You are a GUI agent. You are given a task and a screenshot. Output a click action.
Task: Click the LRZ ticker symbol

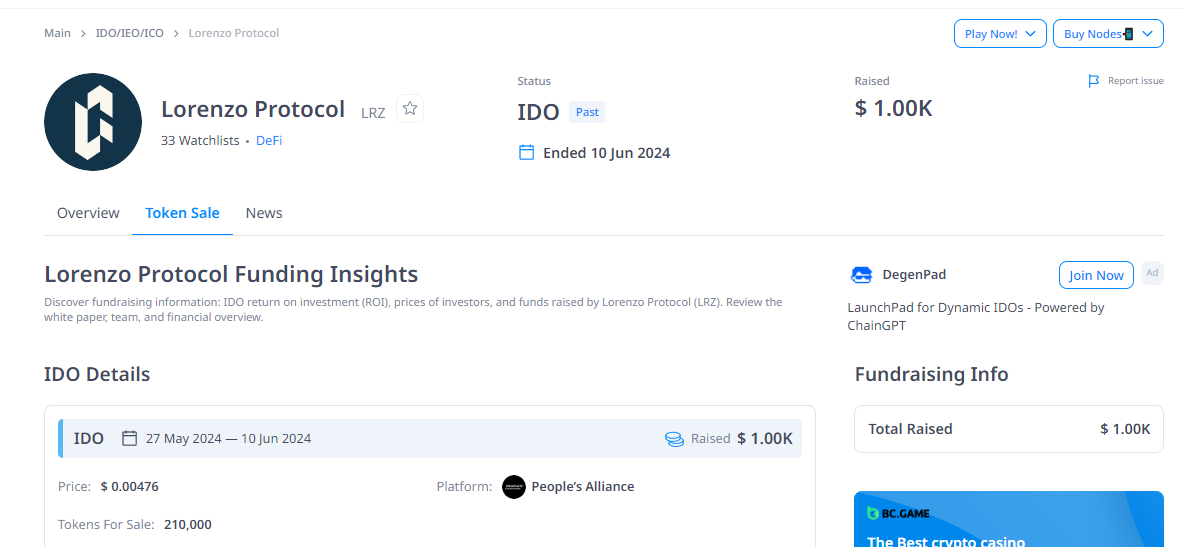(373, 113)
